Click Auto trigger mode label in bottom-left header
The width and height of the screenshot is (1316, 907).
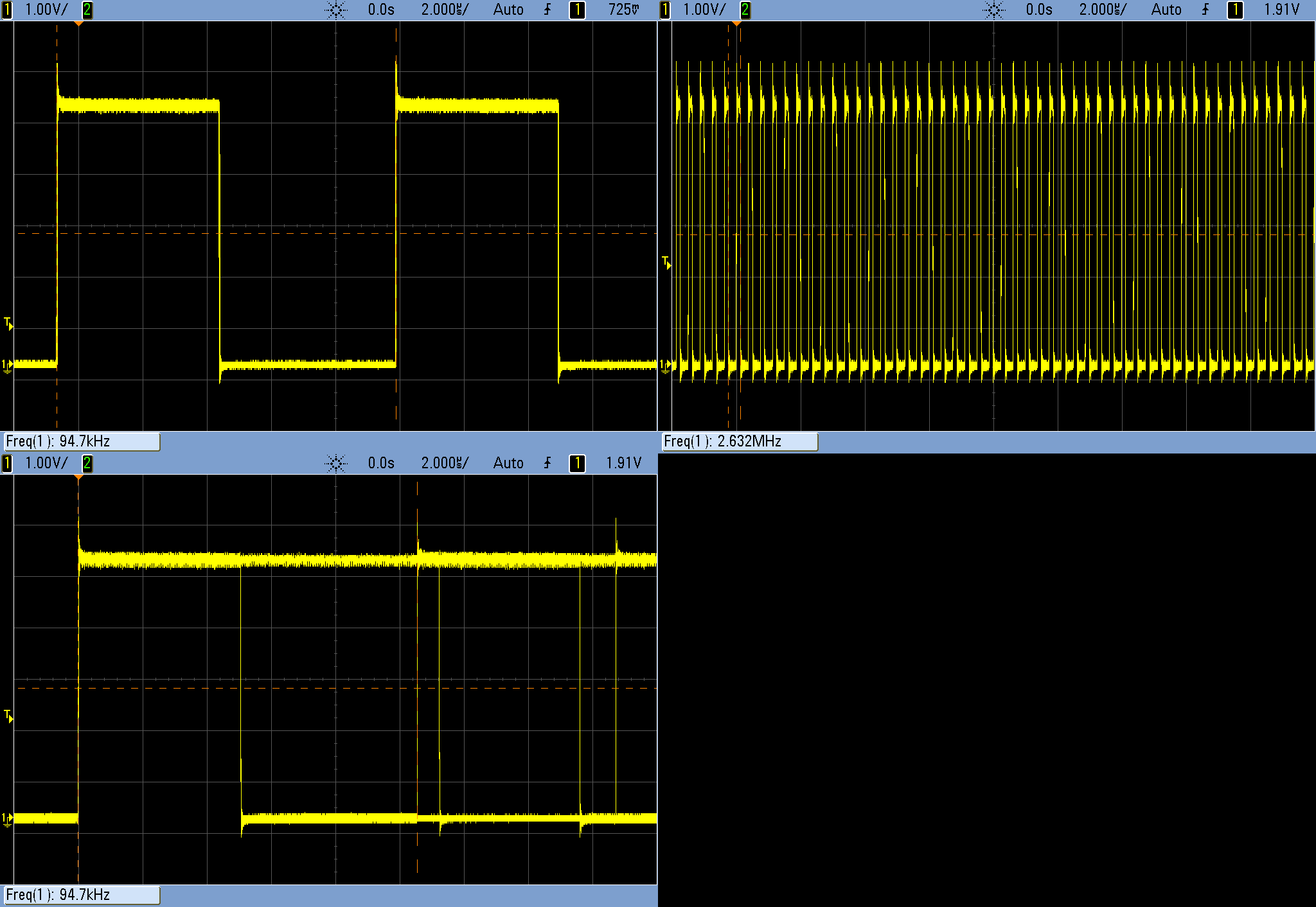[x=508, y=463]
